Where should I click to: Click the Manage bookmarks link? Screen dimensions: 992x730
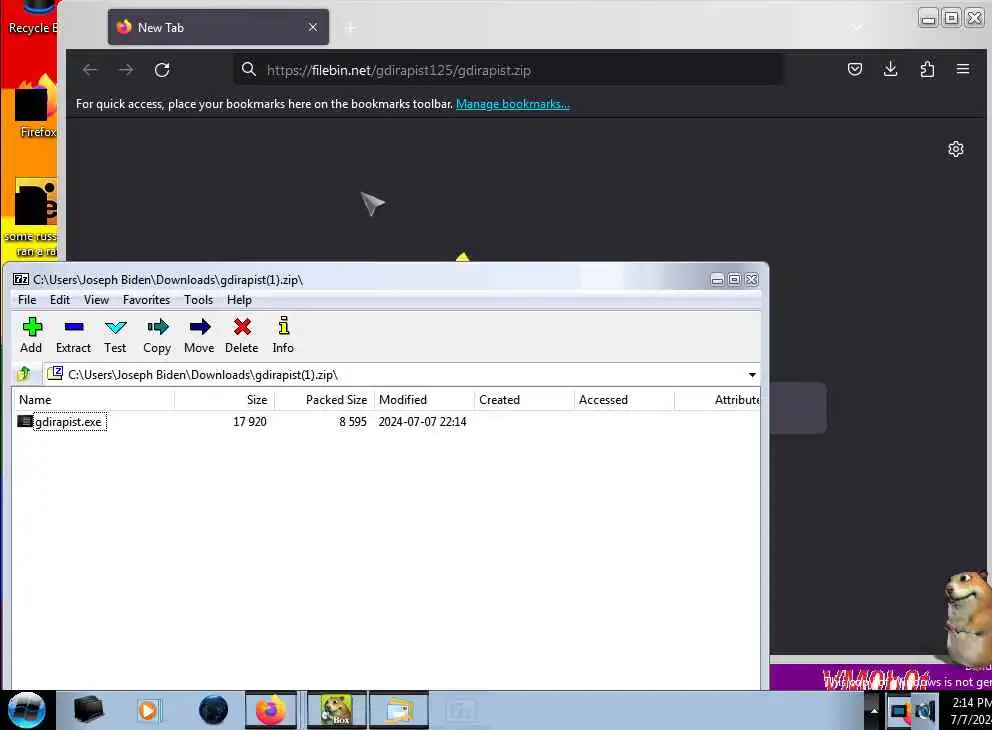pos(512,104)
